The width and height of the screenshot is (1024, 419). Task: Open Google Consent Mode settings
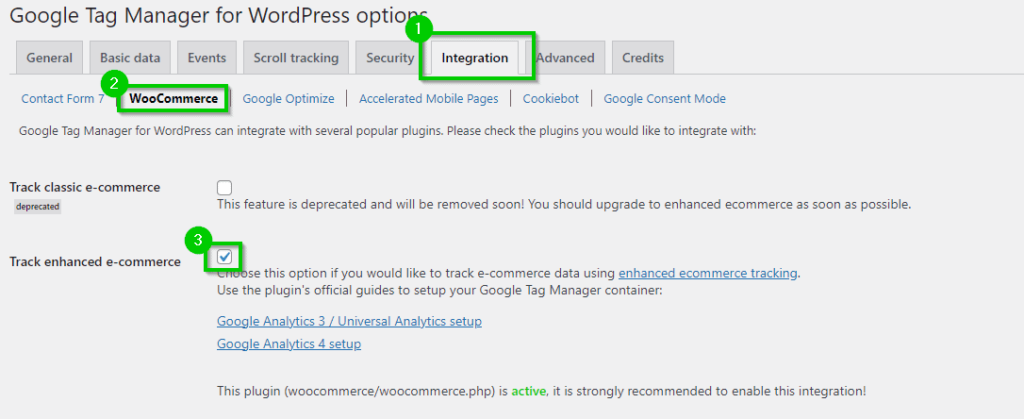(x=664, y=99)
